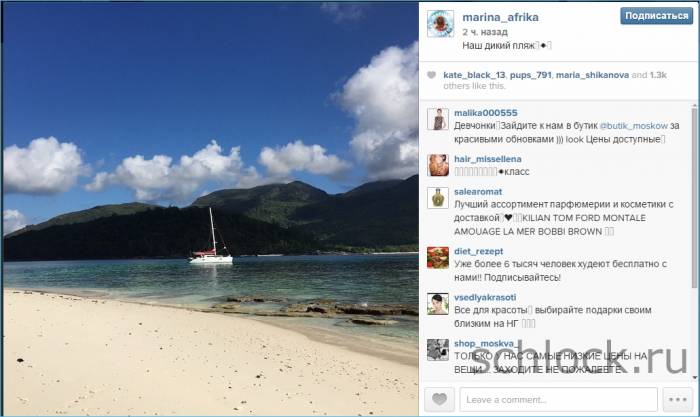Focus the Leave a comment field
The height and width of the screenshot is (417, 700).
(558, 399)
